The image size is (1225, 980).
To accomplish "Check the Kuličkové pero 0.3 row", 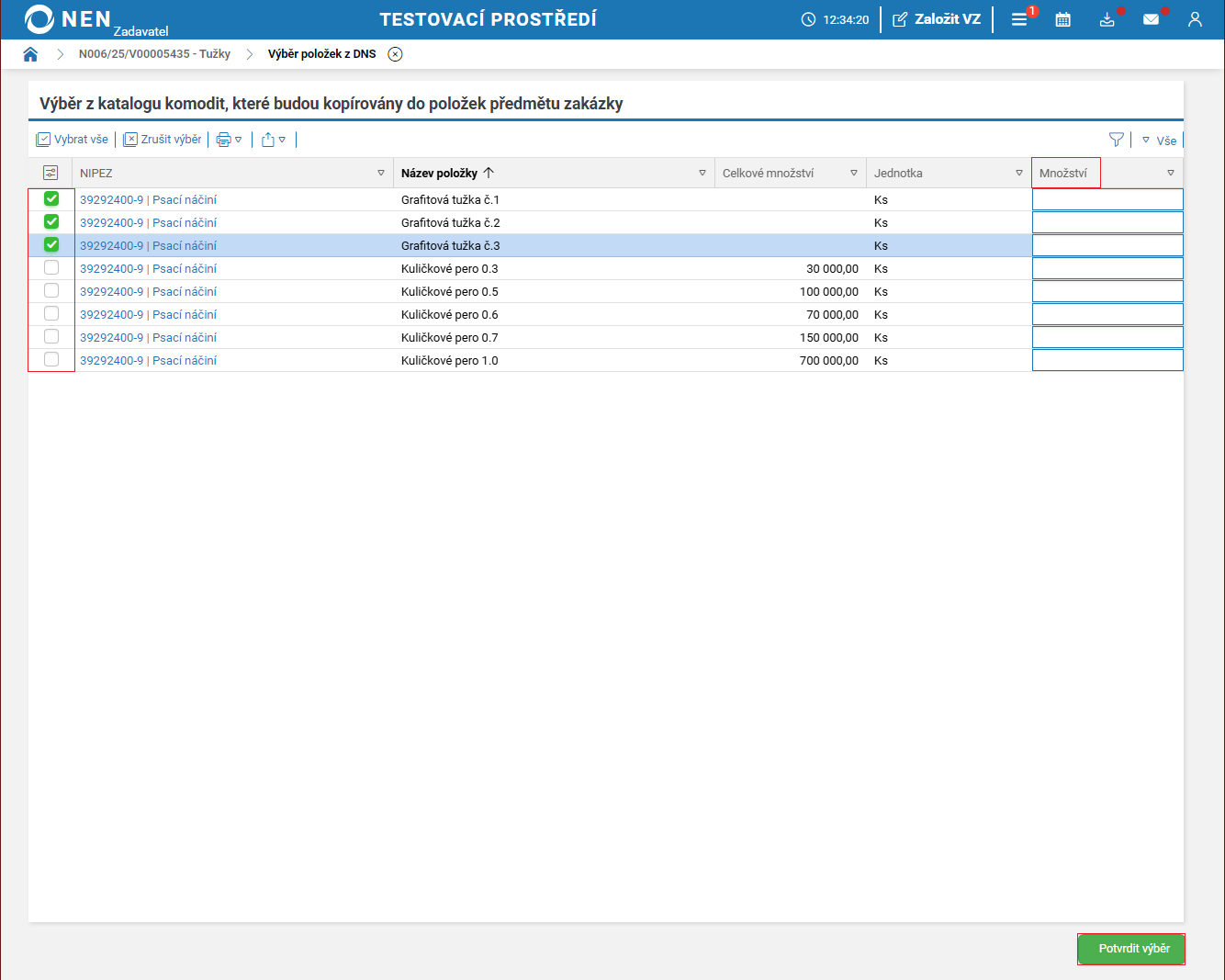I will click(x=51, y=267).
